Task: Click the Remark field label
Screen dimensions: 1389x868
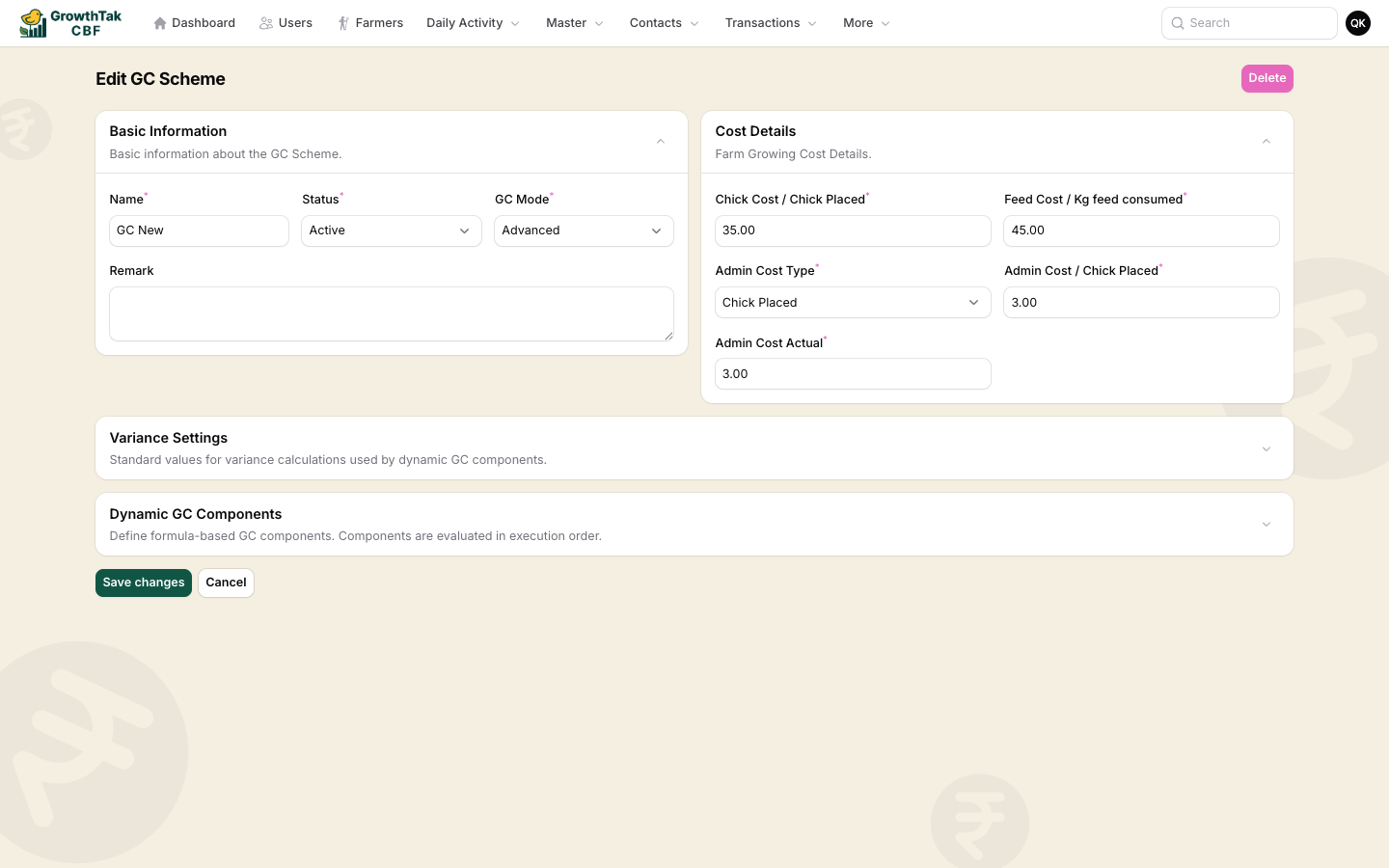Action: 131,271
